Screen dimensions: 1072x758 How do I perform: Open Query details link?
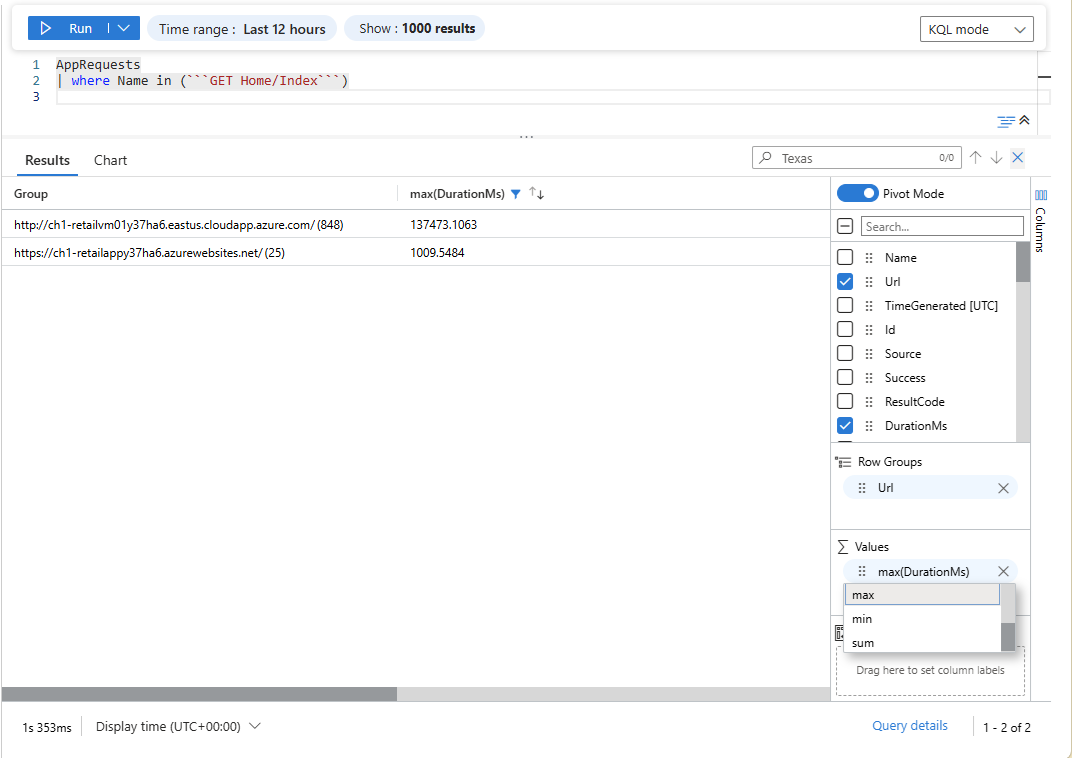click(909, 726)
